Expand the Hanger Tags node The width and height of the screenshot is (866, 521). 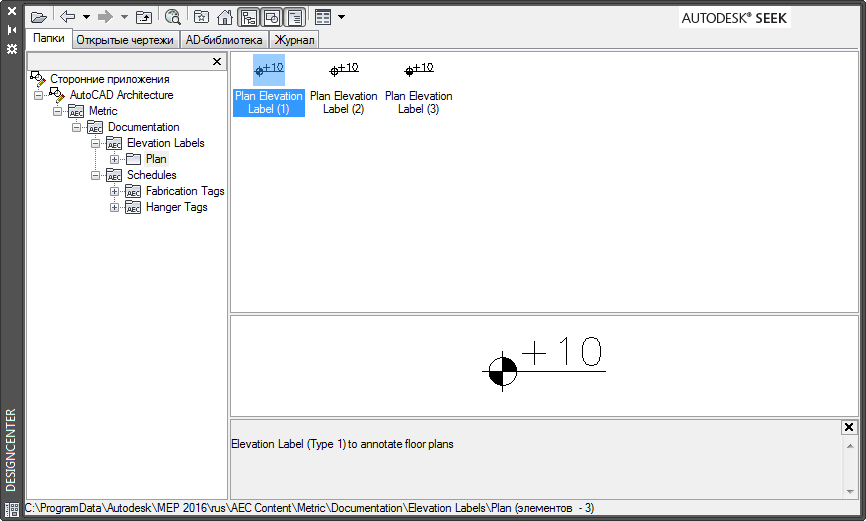coord(114,207)
